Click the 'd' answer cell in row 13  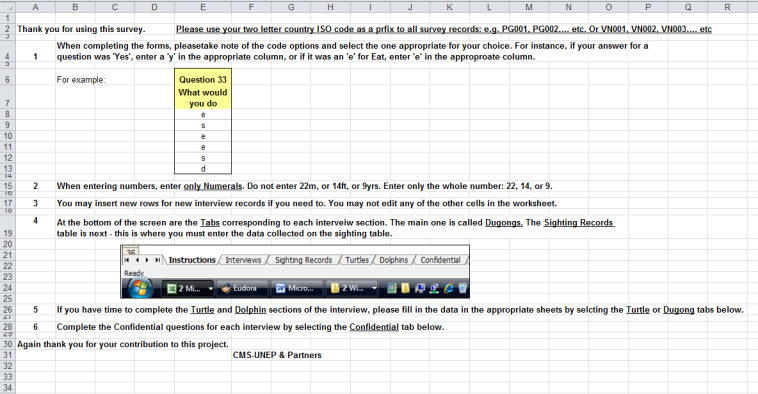point(203,169)
